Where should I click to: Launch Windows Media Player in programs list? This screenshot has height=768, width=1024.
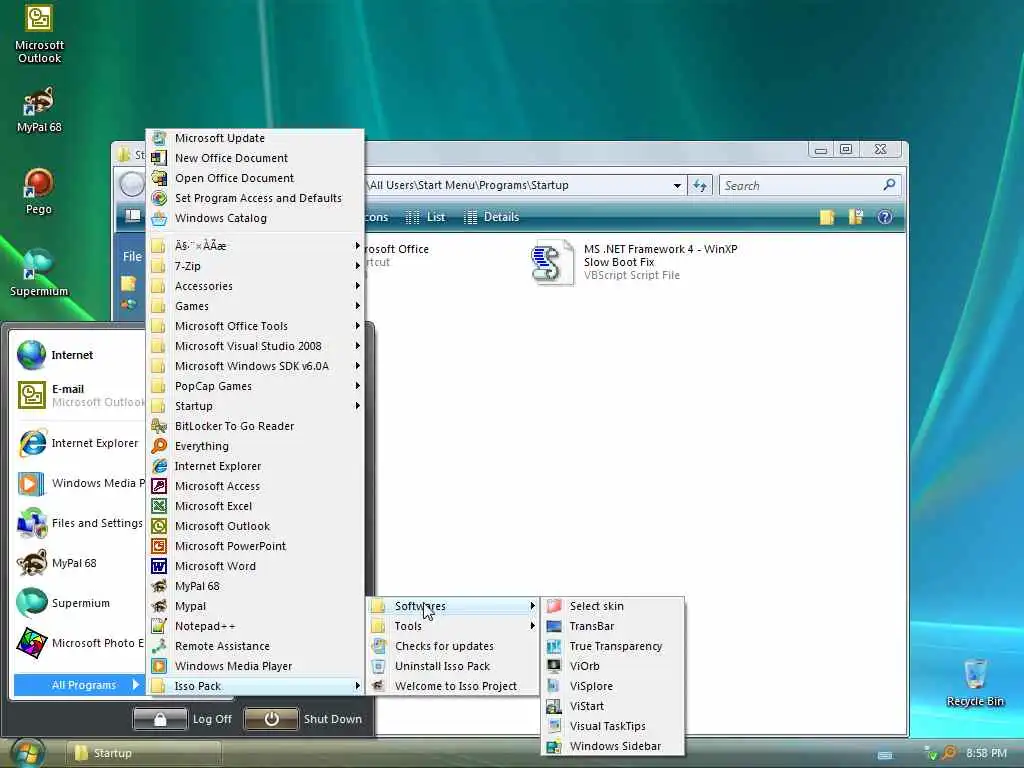click(x=255, y=666)
